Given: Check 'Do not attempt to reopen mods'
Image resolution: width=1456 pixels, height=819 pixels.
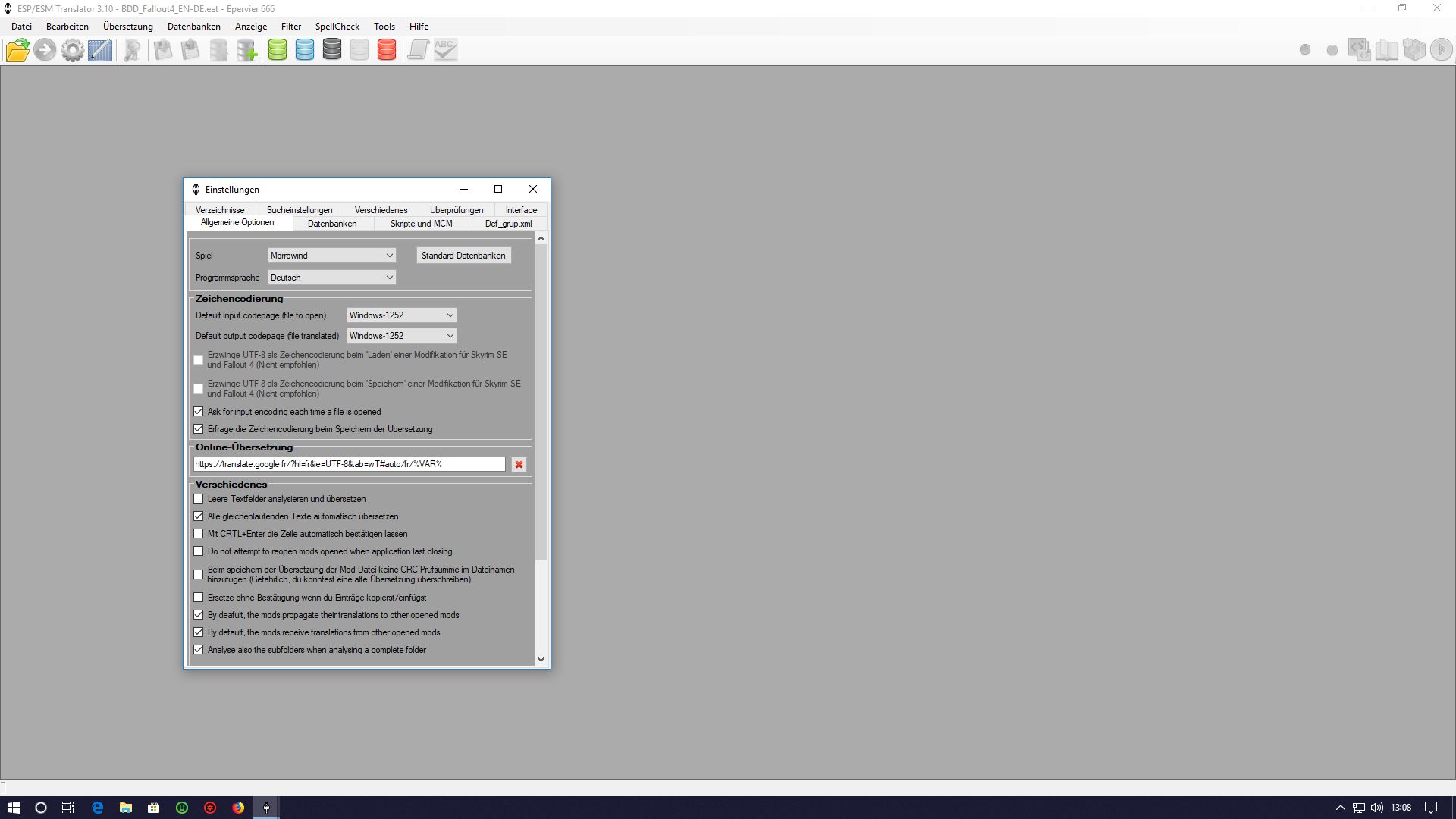Looking at the screenshot, I should (199, 551).
